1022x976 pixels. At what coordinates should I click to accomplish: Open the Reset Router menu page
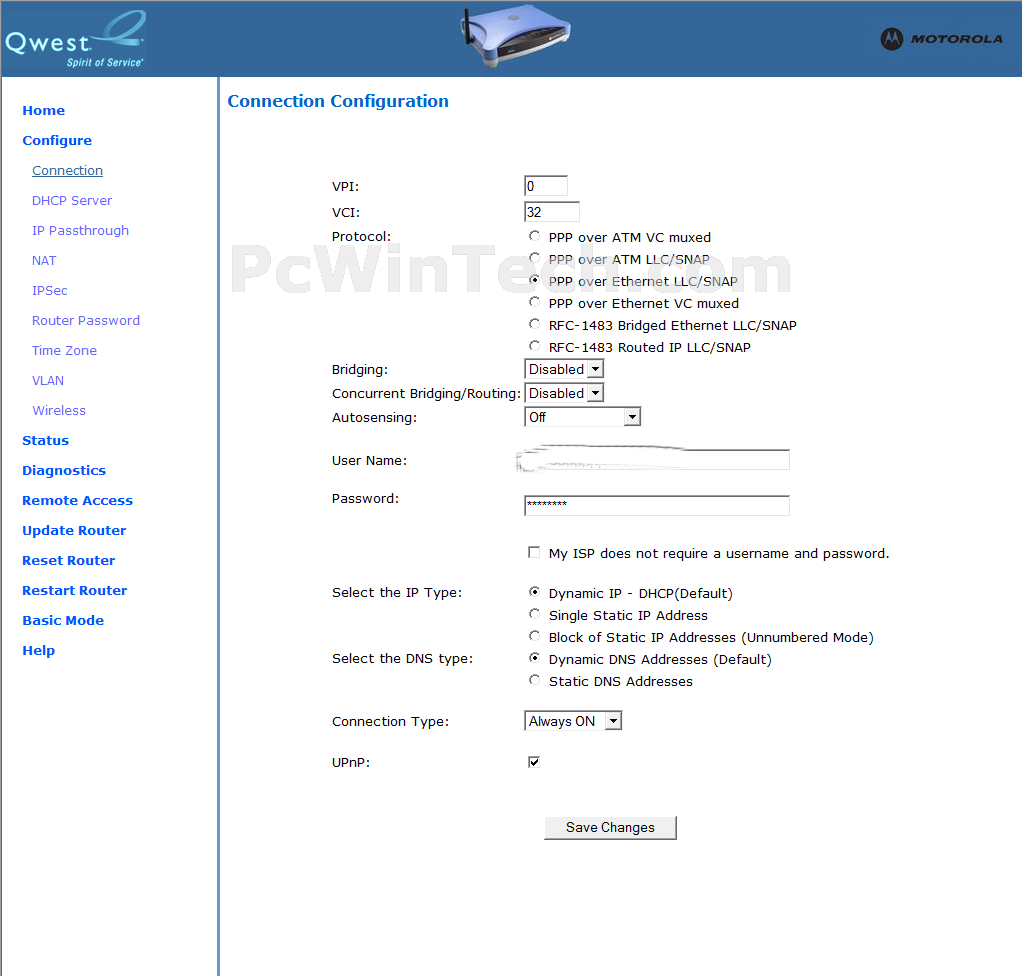68,560
